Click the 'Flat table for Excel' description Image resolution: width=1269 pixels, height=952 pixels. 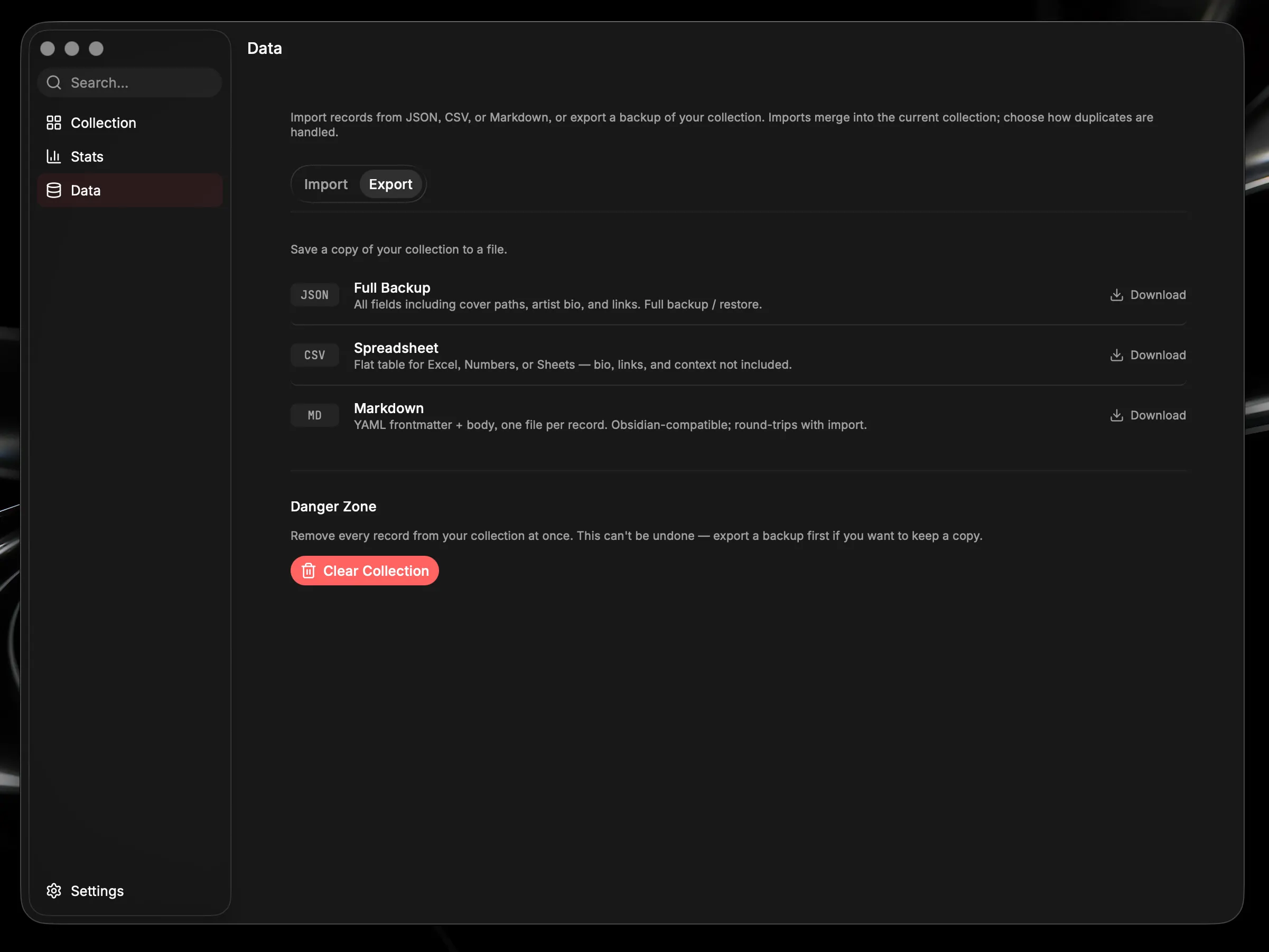click(573, 365)
